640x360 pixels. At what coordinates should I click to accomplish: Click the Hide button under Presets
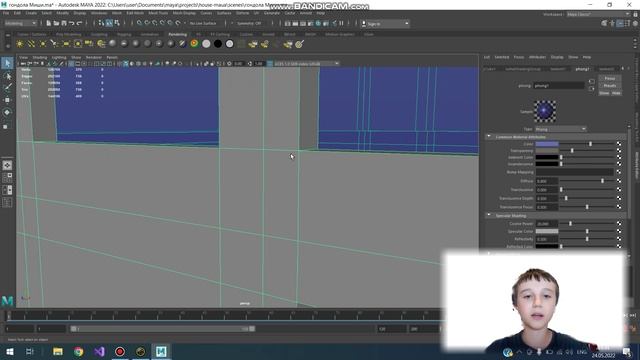click(616, 93)
